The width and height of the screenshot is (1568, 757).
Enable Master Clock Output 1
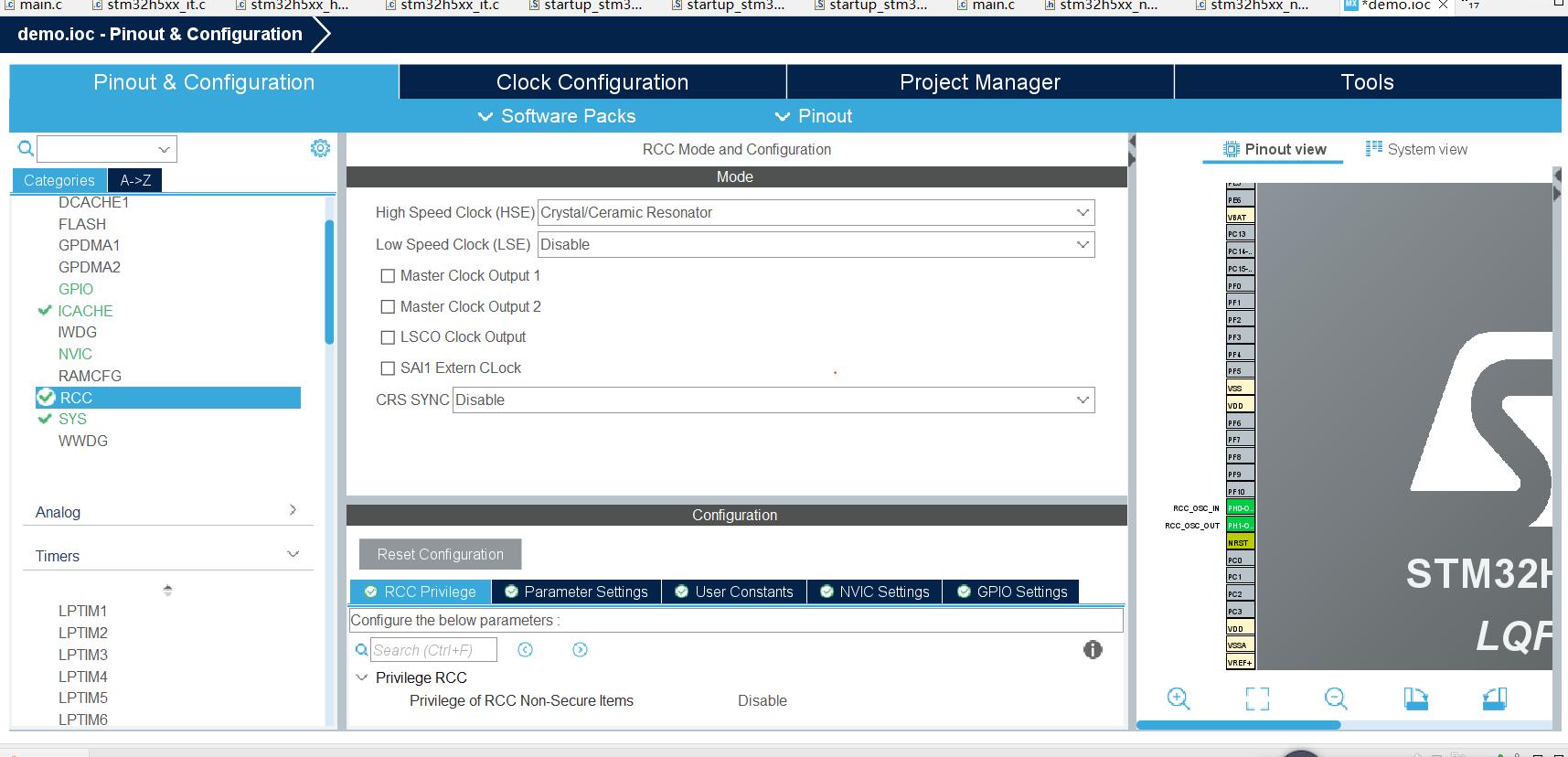coord(388,276)
